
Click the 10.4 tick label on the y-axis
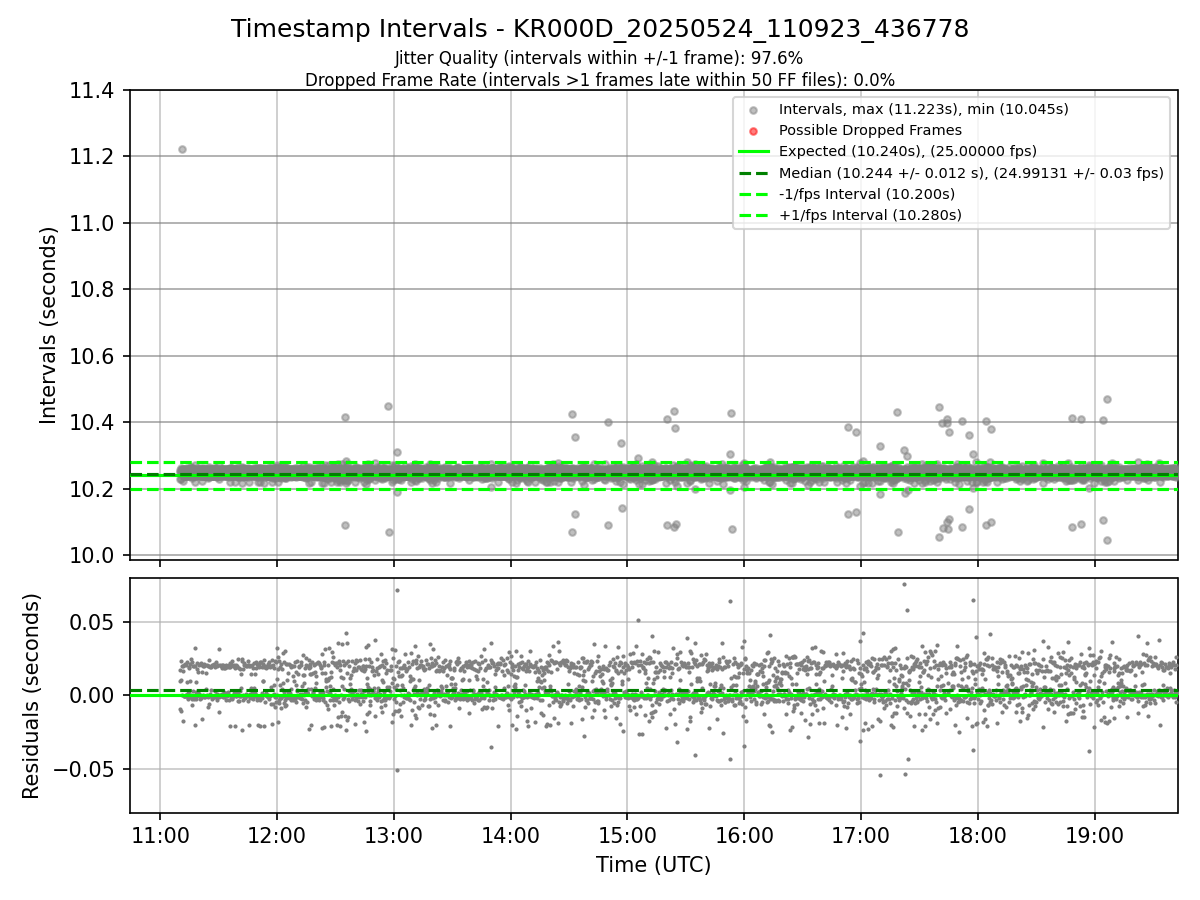pos(94,422)
